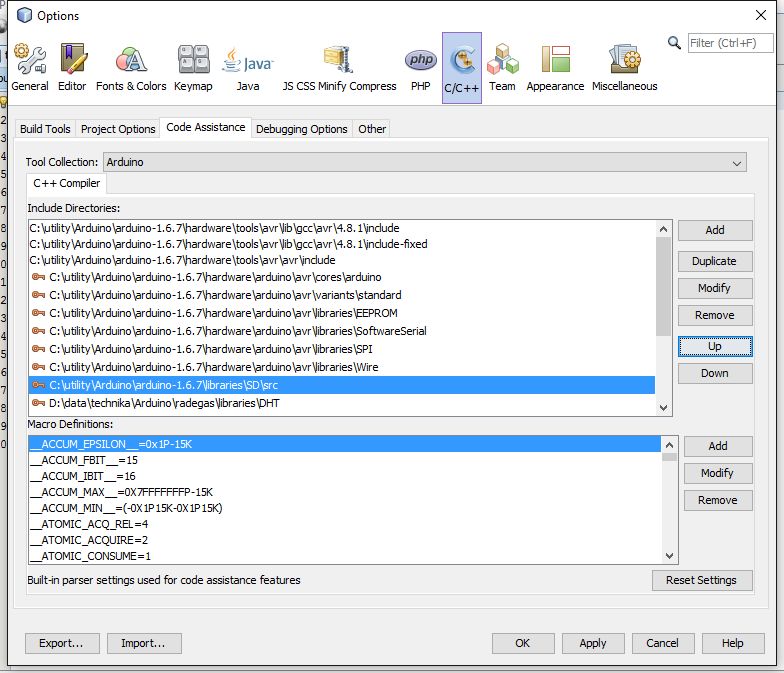Select the __ATOMIC_ACQ_REL=4 macro
784x673 pixels.
(x=345, y=524)
